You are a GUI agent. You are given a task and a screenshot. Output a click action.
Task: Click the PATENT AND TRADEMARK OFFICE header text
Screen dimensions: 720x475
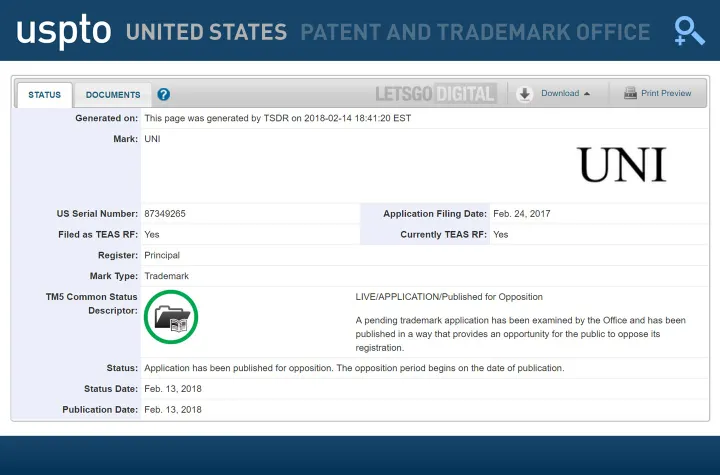click(475, 32)
